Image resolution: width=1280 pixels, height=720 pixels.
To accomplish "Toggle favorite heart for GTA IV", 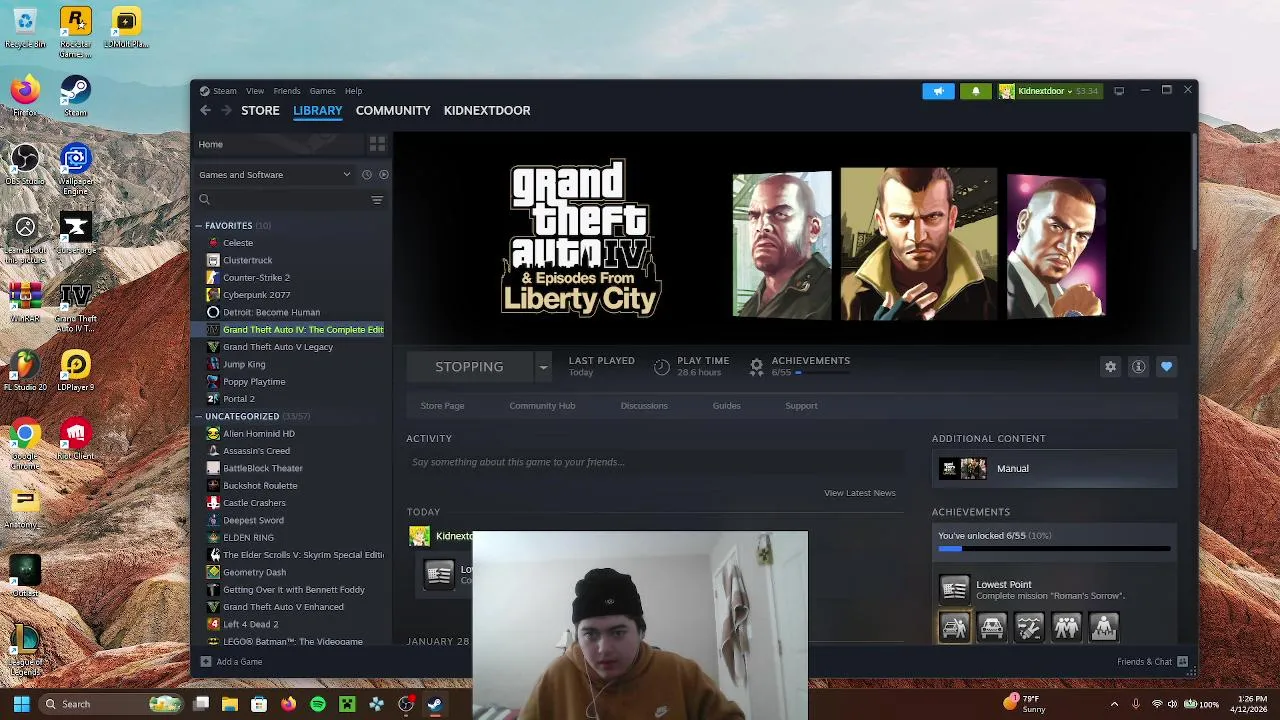I will pyautogui.click(x=1166, y=367).
